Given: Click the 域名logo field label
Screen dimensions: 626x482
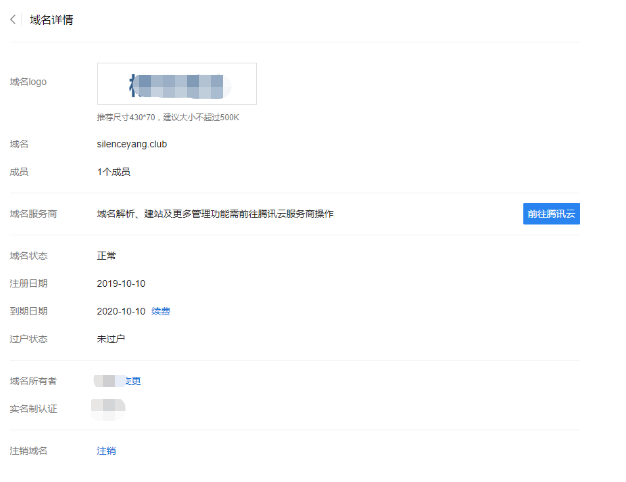Looking at the screenshot, I should click(28, 81).
